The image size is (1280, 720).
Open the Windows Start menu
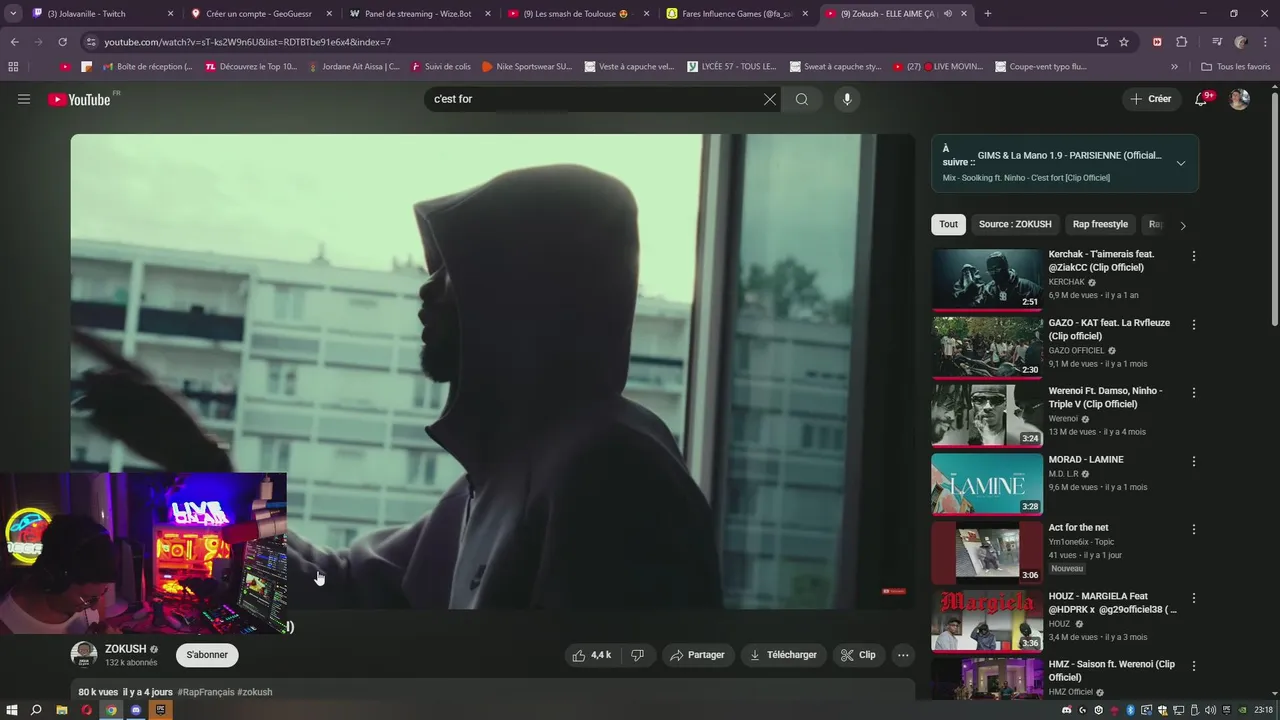(x=12, y=710)
